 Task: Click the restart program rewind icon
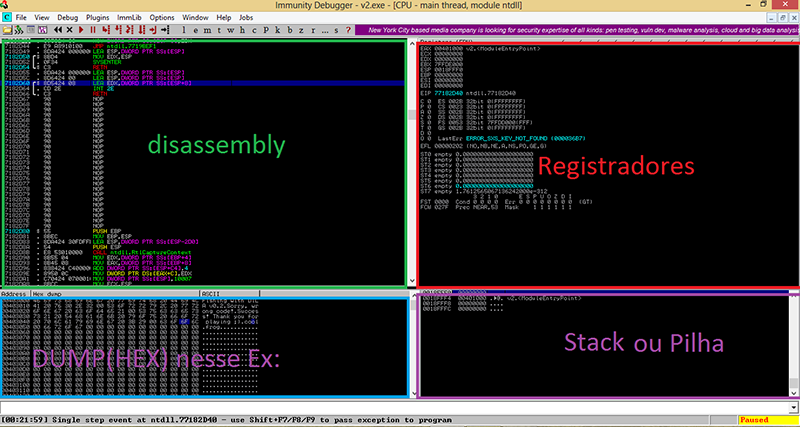click(58, 30)
